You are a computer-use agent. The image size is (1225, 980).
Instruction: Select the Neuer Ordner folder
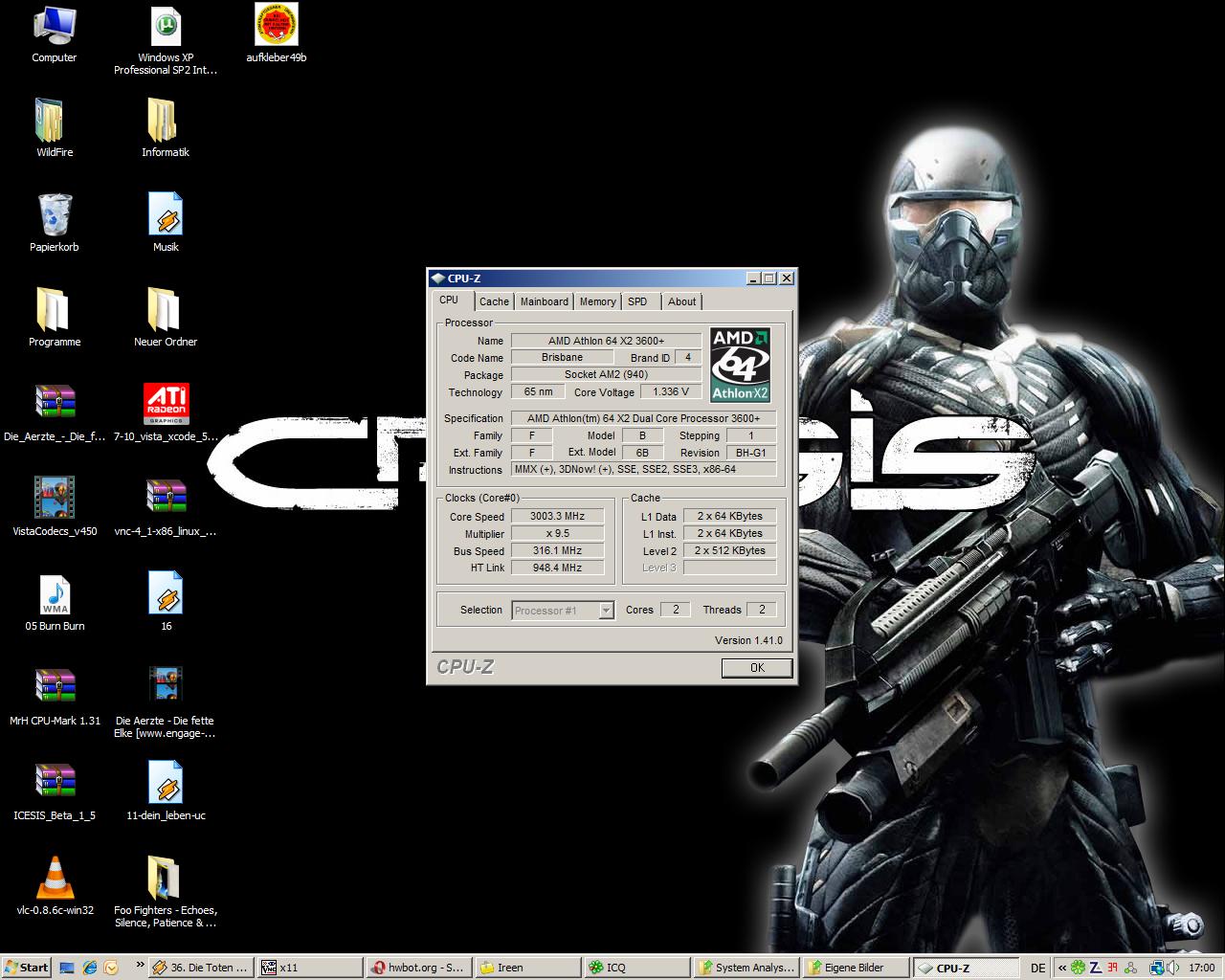click(166, 318)
